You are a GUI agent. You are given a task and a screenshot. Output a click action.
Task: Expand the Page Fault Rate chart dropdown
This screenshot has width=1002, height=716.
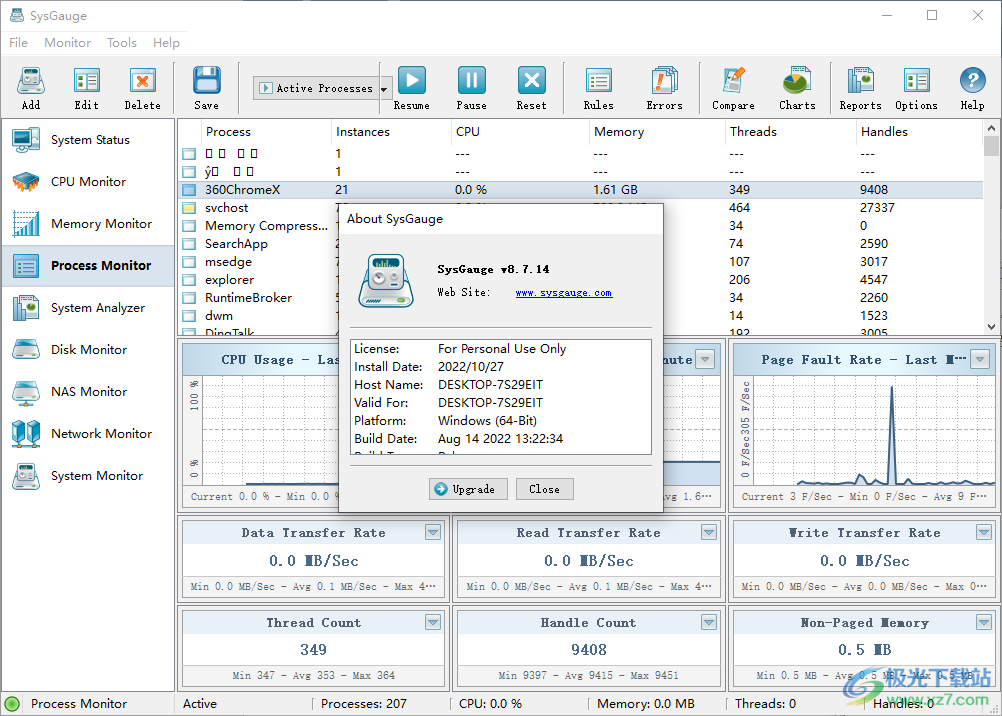click(980, 359)
